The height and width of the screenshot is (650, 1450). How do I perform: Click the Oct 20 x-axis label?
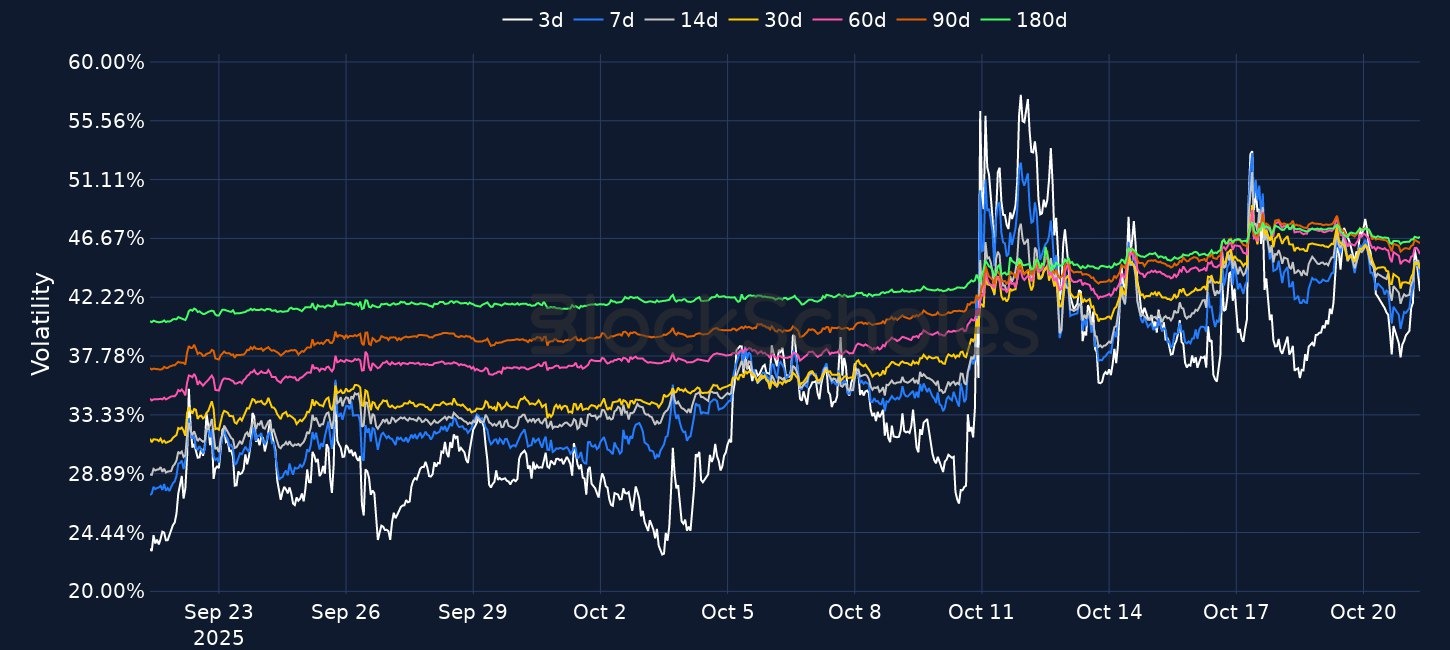(x=1363, y=613)
